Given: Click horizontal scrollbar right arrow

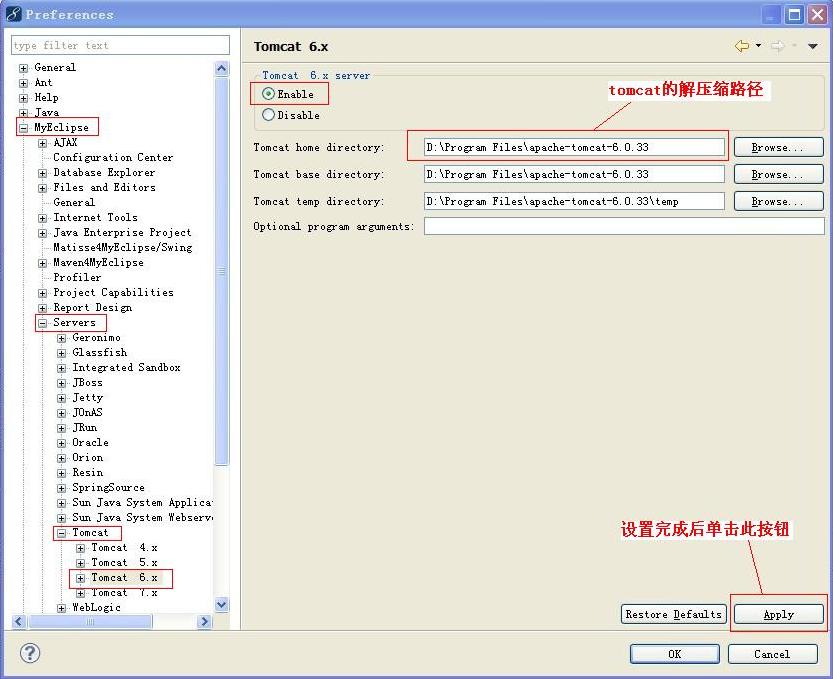Looking at the screenshot, I should 204,621.
